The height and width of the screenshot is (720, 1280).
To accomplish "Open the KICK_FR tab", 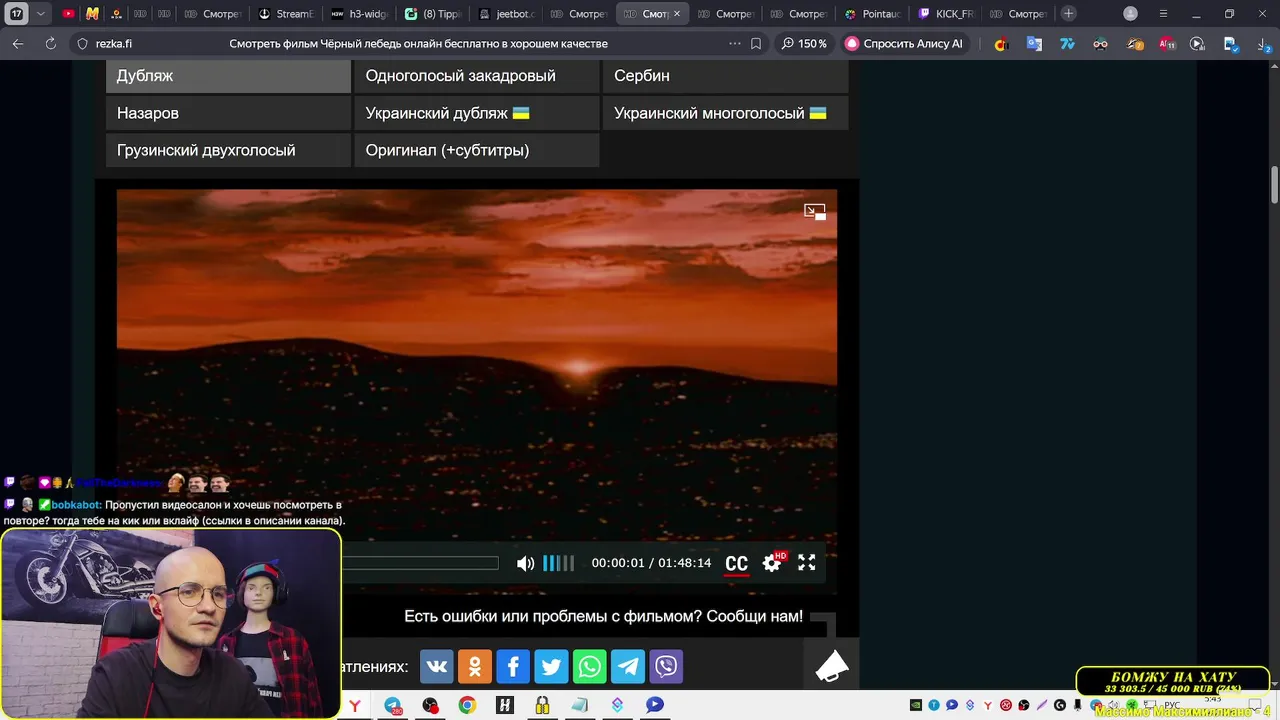I will pos(948,14).
